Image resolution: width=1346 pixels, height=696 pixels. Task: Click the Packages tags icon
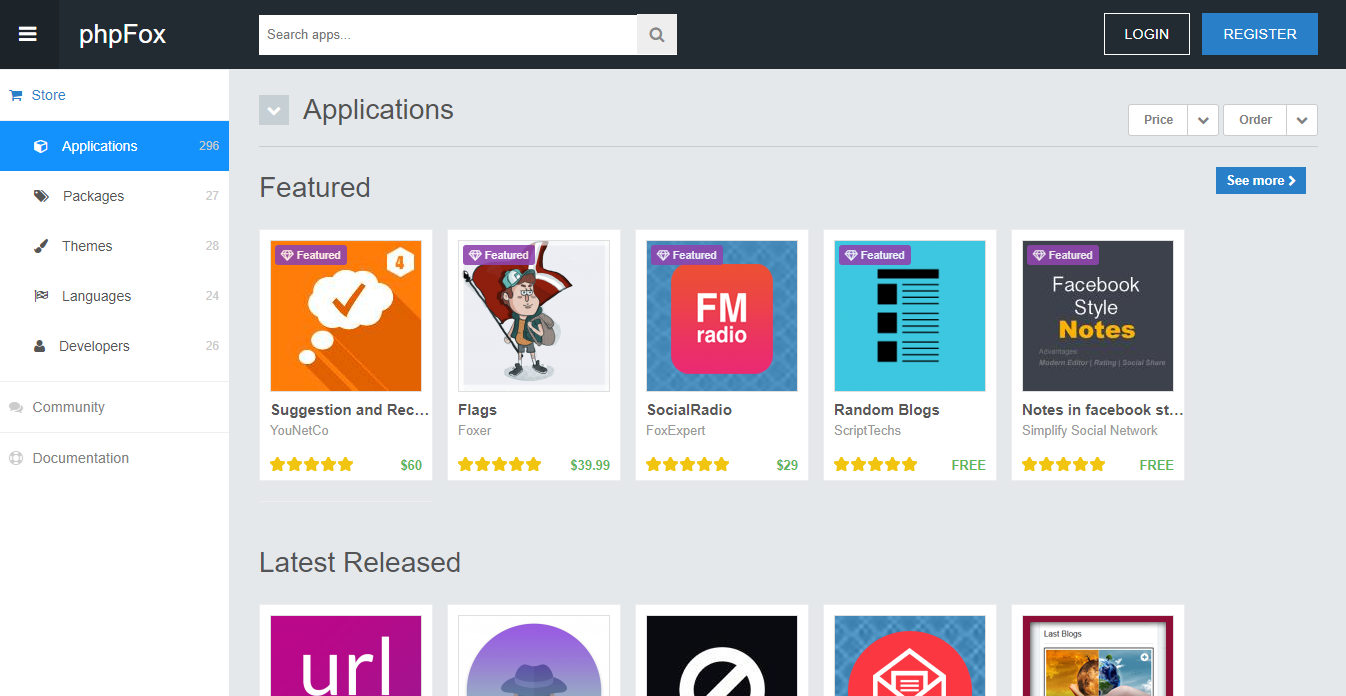click(x=41, y=196)
